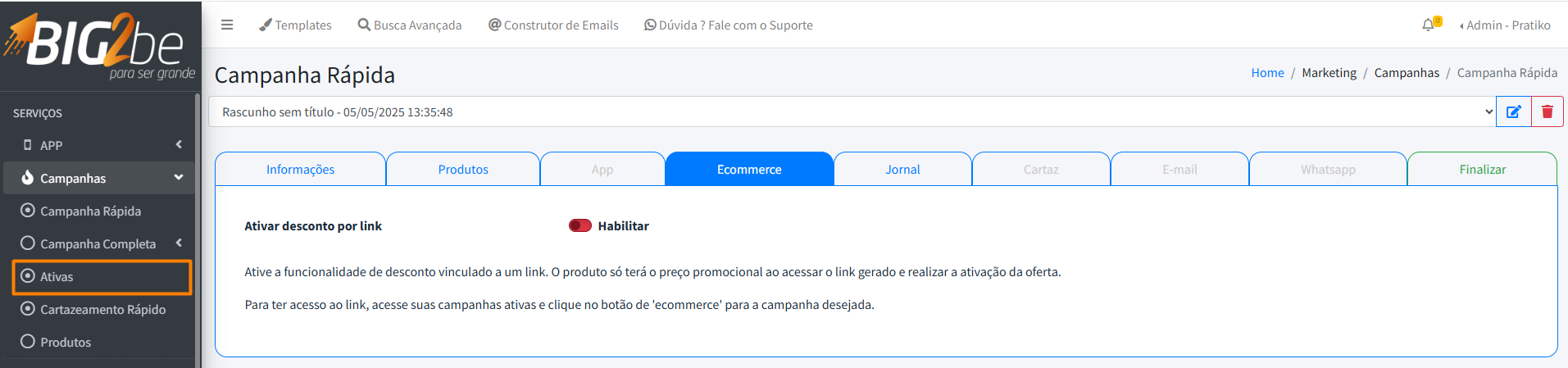Toggle the Habilitar discount switch
1568x368 pixels.
click(580, 225)
